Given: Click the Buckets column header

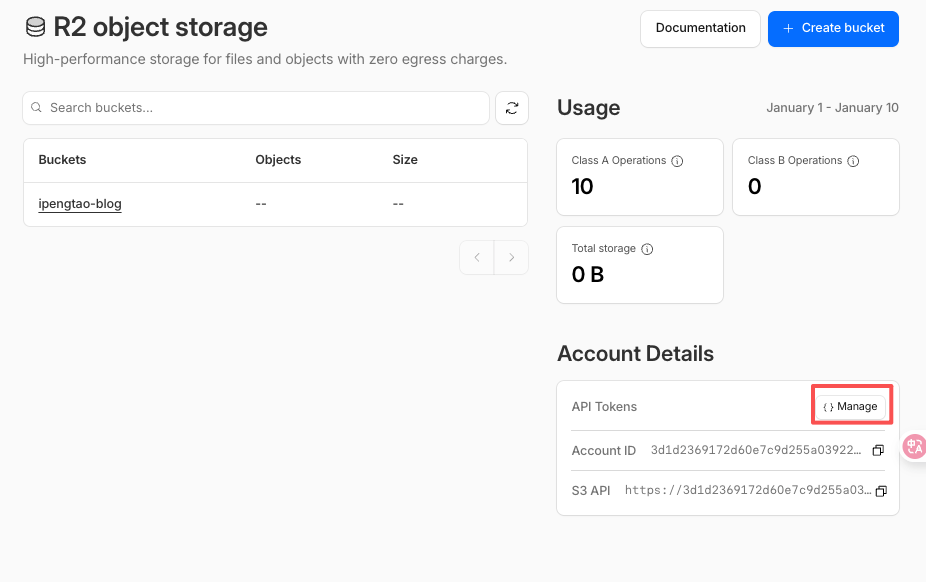Looking at the screenshot, I should (x=62, y=160).
